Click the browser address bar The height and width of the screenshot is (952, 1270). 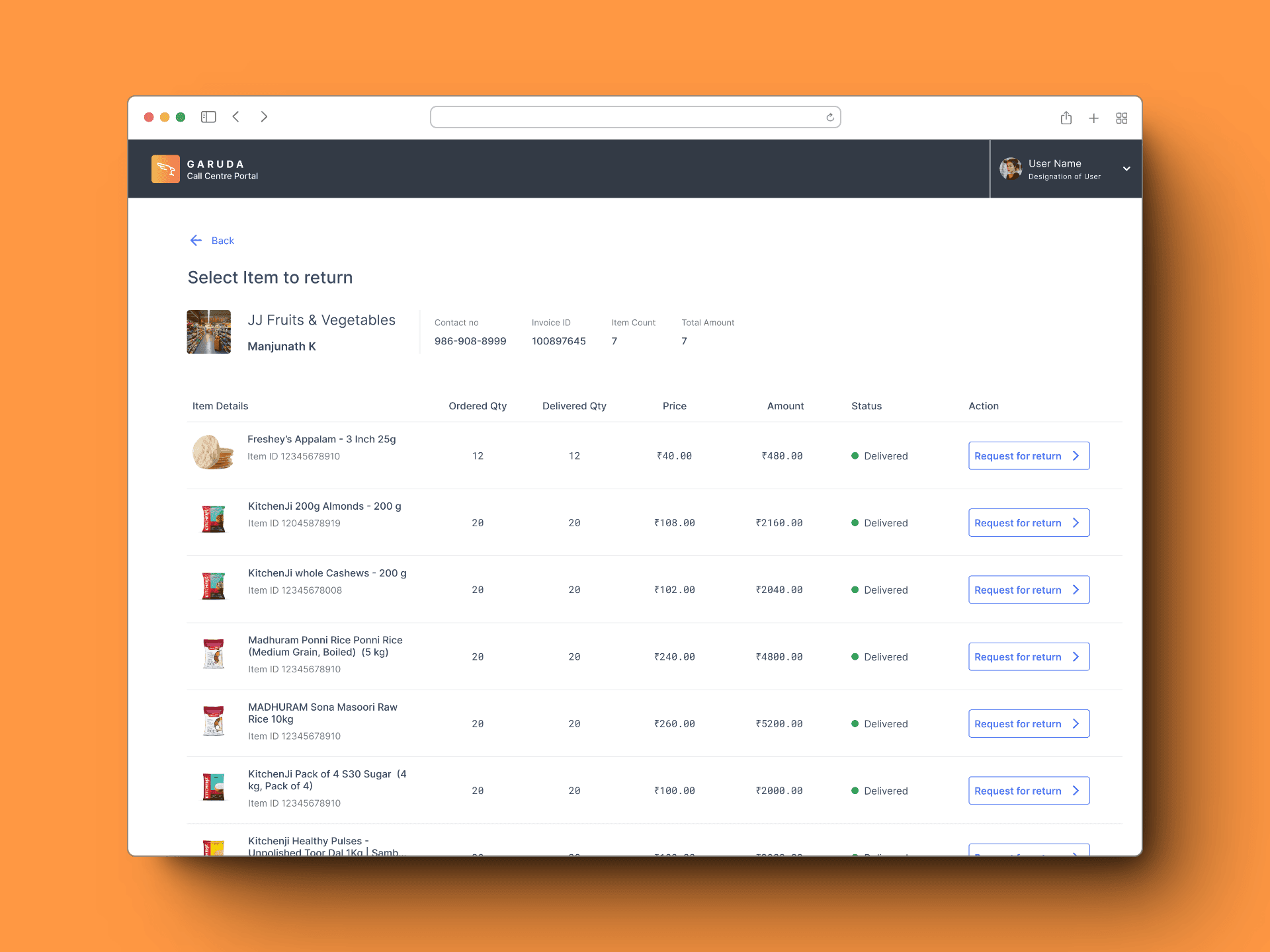click(628, 118)
